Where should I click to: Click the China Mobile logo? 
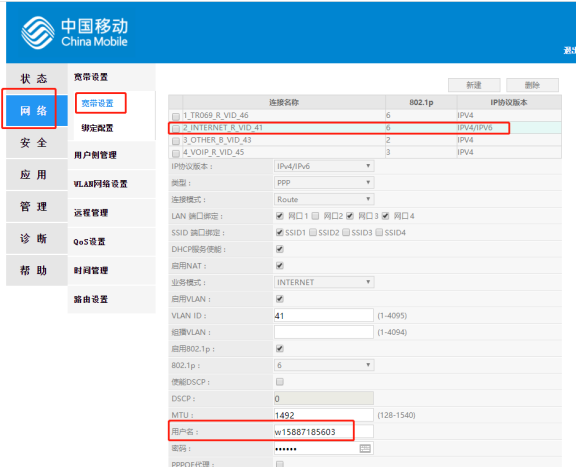pos(74,32)
